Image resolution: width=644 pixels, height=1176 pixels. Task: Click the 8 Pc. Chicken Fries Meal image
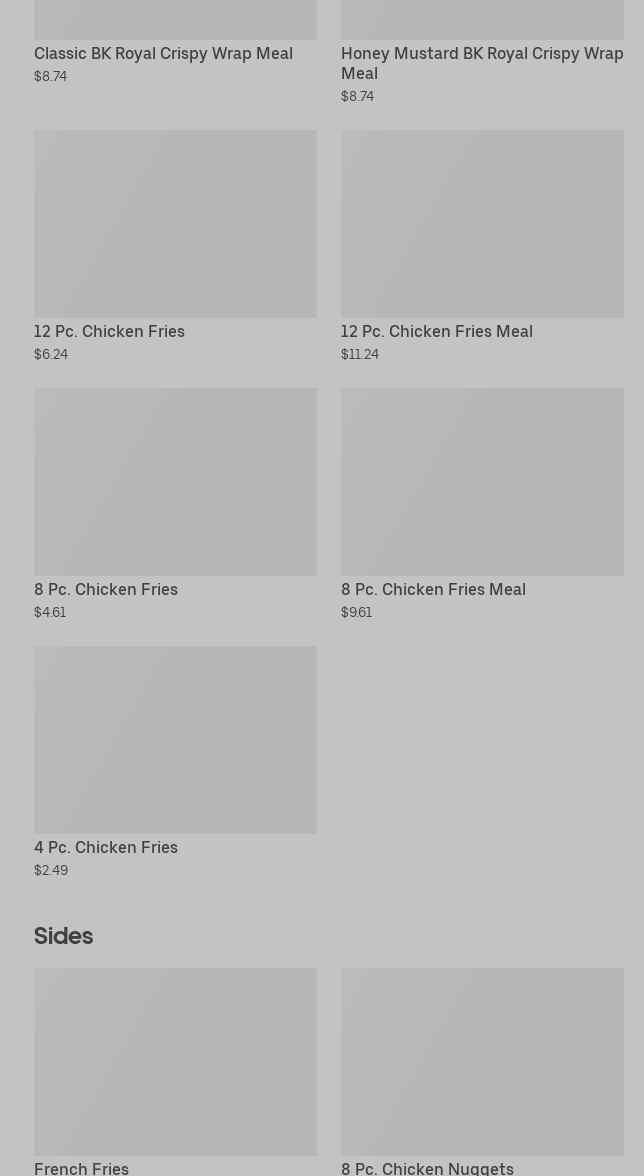point(482,482)
